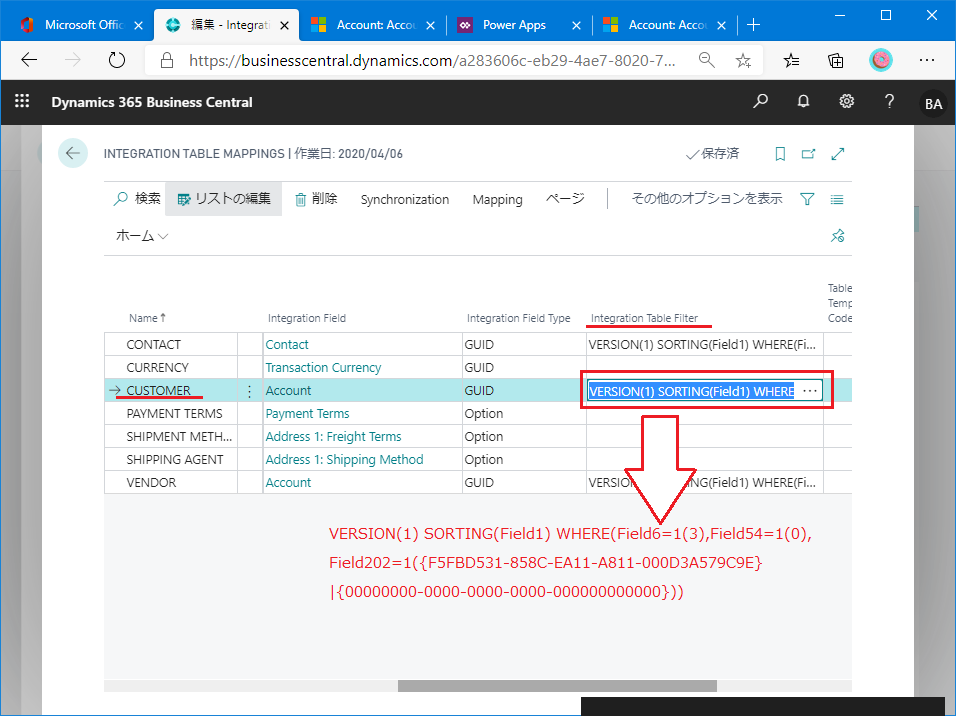
Task: Open the browser settings and more menu
Action: tap(927, 60)
